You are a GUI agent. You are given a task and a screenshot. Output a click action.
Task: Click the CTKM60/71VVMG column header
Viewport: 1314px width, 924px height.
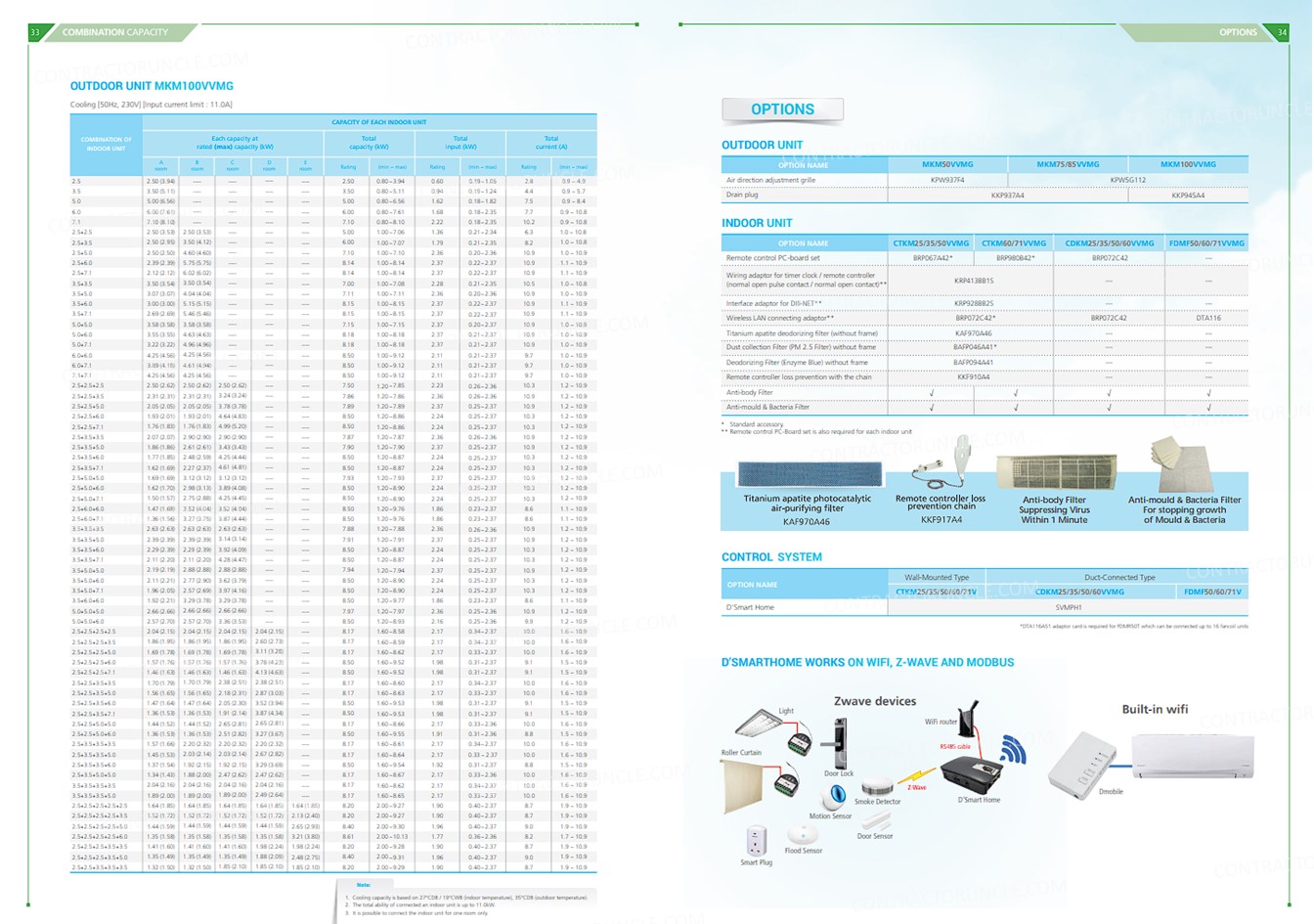tap(1014, 242)
